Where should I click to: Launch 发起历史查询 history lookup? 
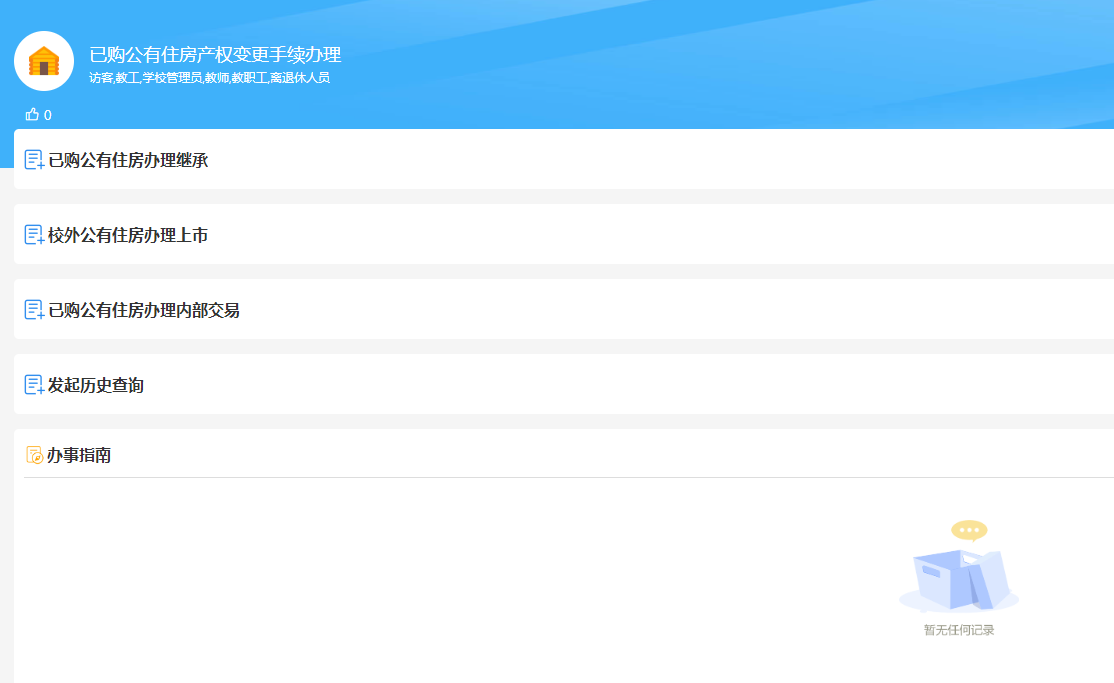click(x=96, y=385)
